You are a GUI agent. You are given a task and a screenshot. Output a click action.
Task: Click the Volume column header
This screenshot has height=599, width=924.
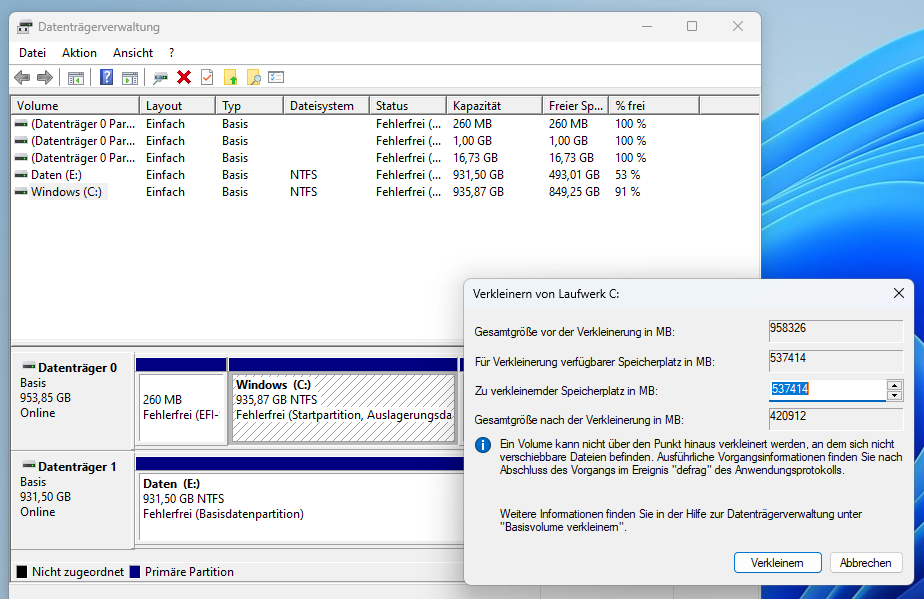[x=75, y=106]
